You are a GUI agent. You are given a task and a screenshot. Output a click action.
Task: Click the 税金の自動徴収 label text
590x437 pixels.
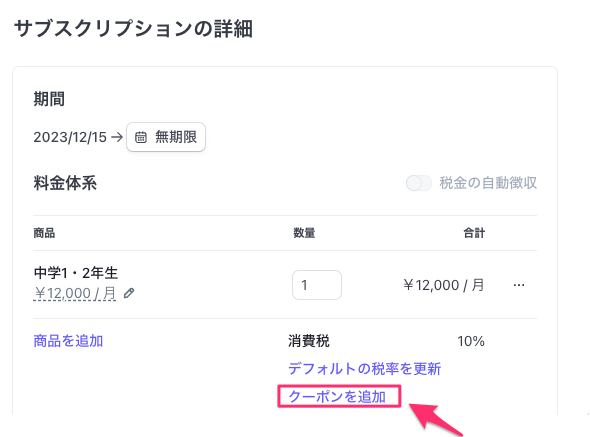[488, 183]
